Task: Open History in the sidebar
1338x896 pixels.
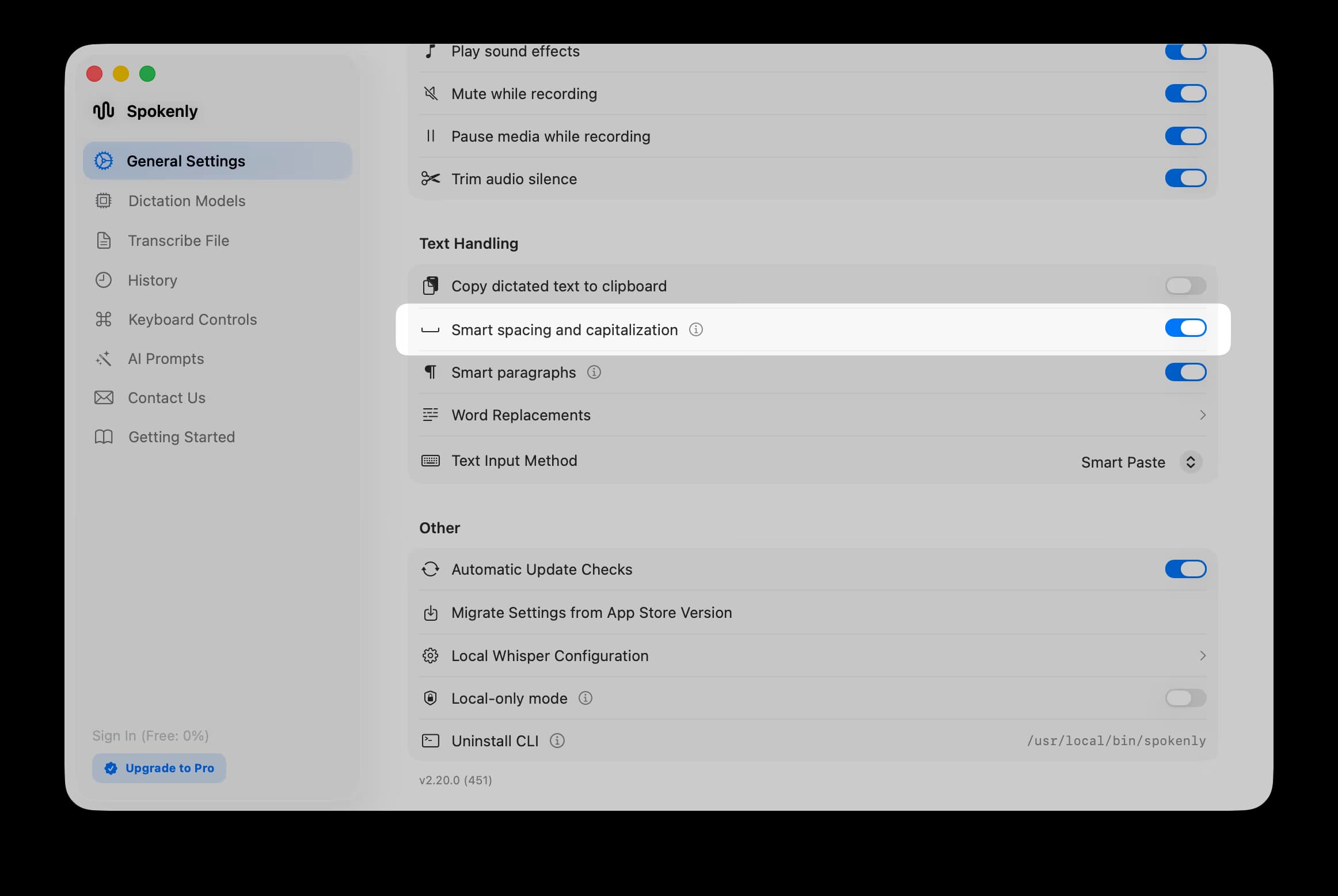Action: (x=217, y=280)
